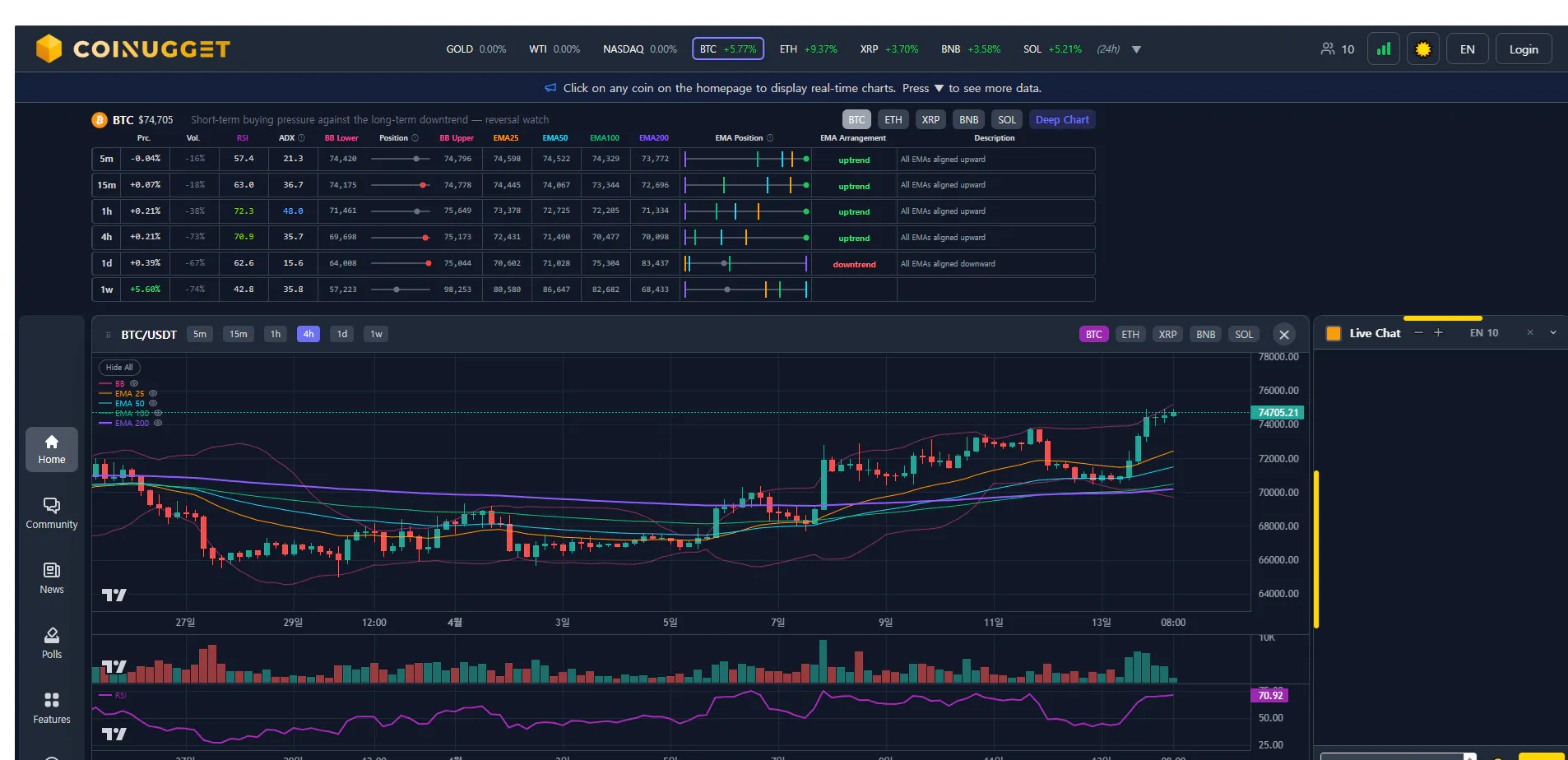Toggle EMA 200 visibility eye
The width and height of the screenshot is (1568, 760).
pyautogui.click(x=158, y=423)
